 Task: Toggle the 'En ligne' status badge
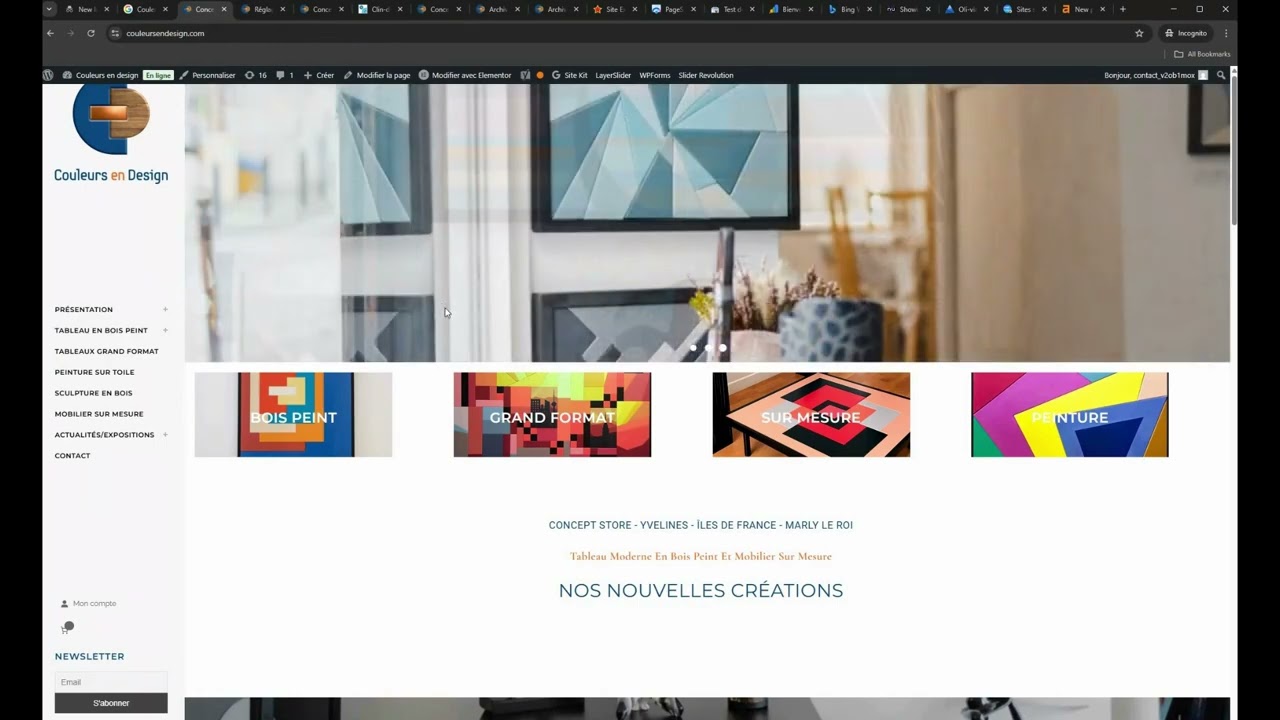pos(158,75)
